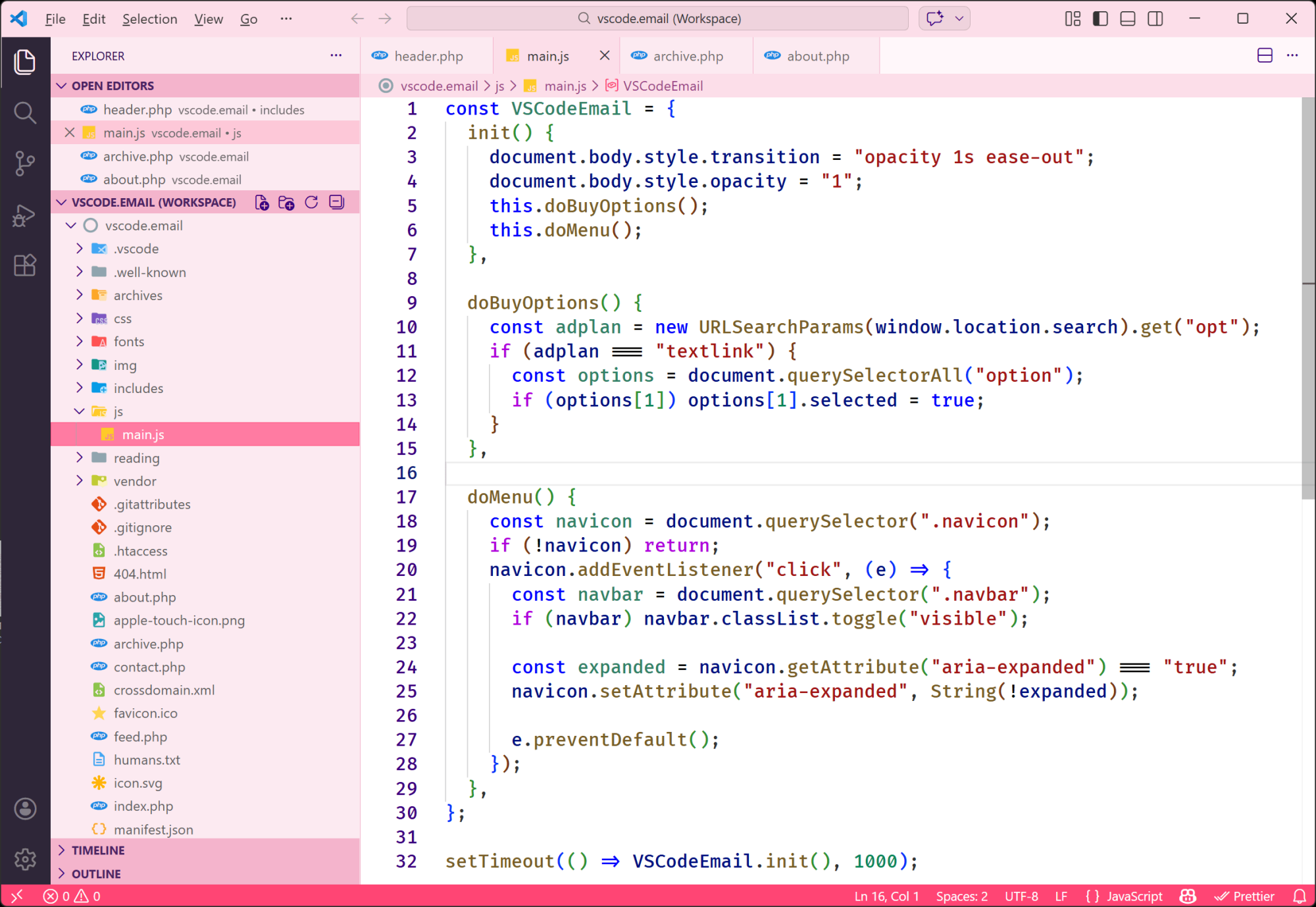Open the Search view
The height and width of the screenshot is (907, 1316).
tap(25, 113)
